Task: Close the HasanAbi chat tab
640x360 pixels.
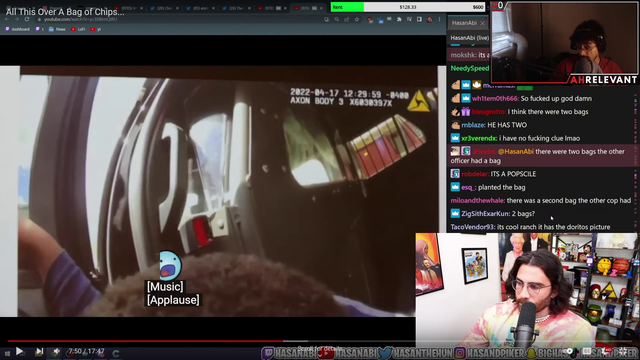Action: point(482,23)
